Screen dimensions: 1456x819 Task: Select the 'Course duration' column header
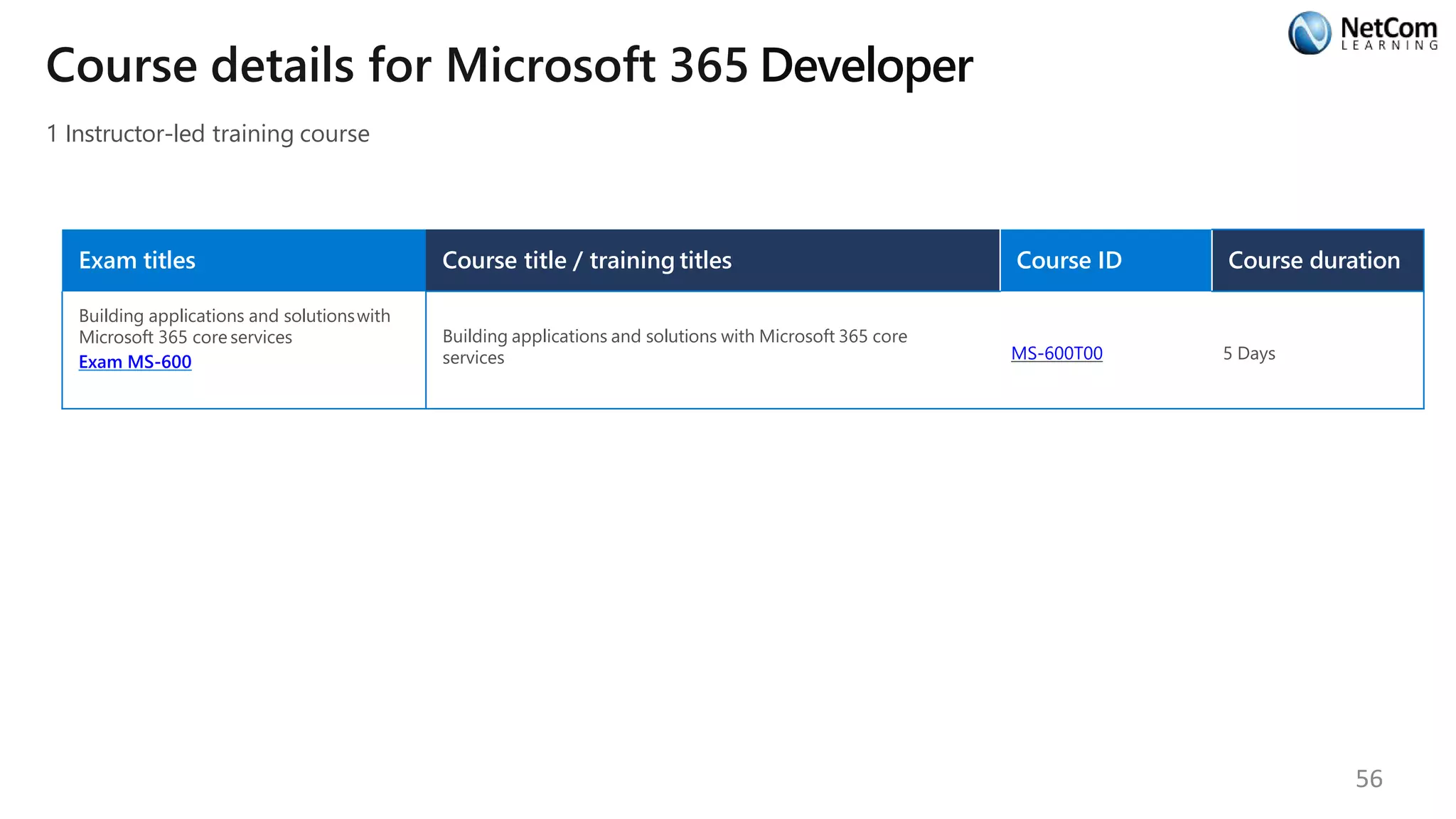pos(1317,260)
